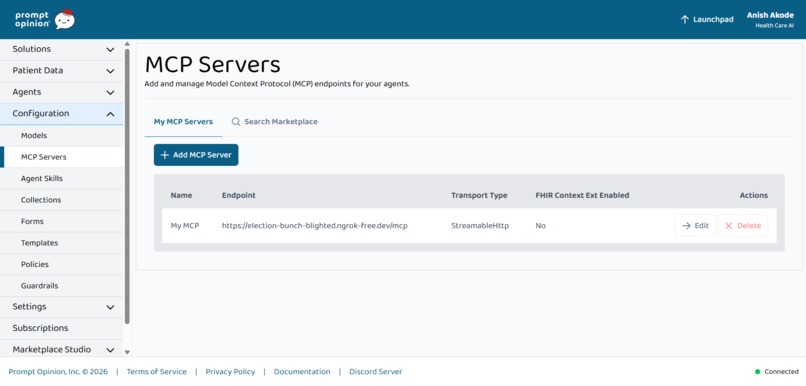Click the My MCP name cell
Image resolution: width=806 pixels, height=386 pixels.
[x=185, y=226]
